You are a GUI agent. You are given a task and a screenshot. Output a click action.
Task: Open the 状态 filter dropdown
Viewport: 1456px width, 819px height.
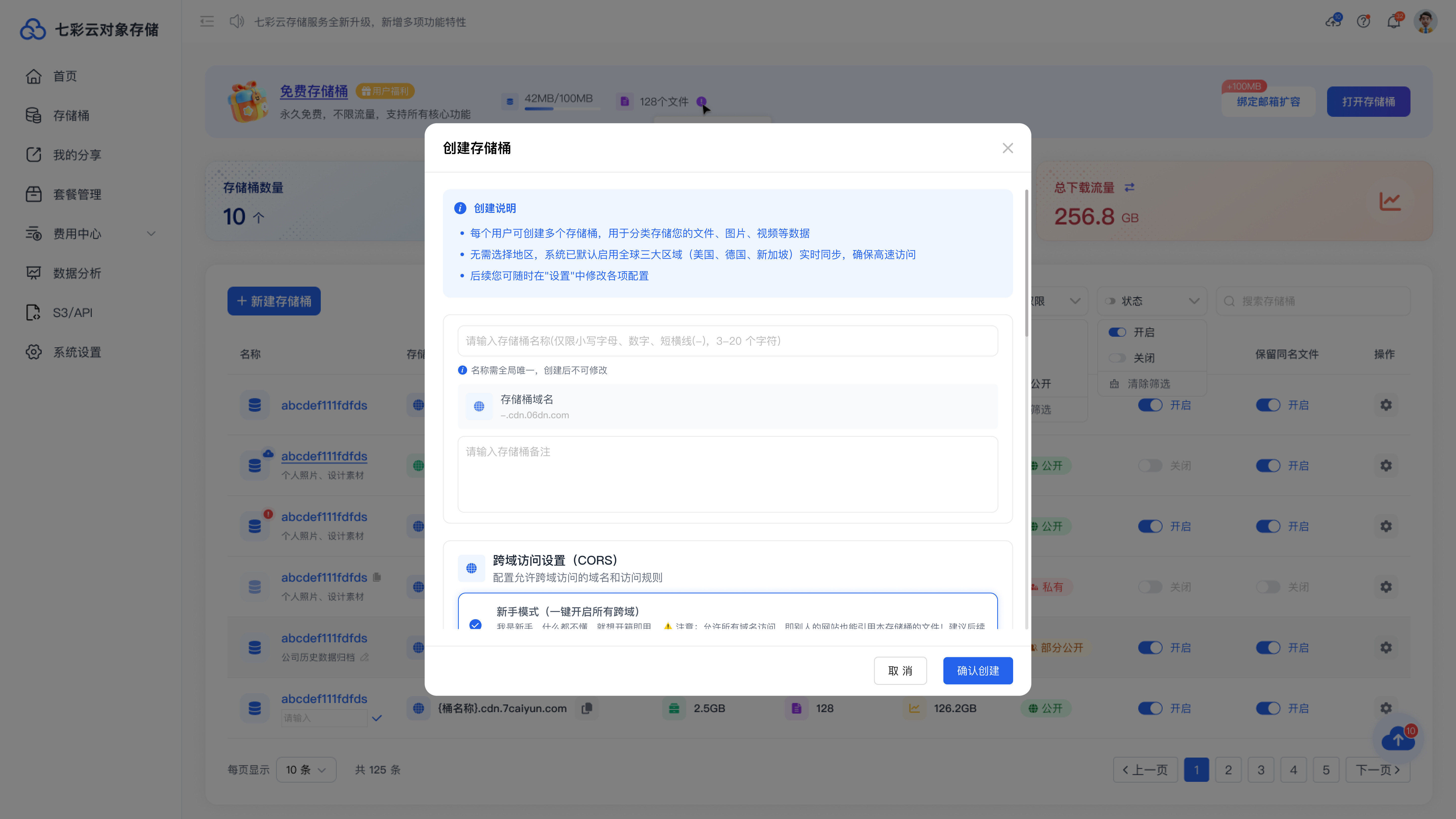(1152, 301)
